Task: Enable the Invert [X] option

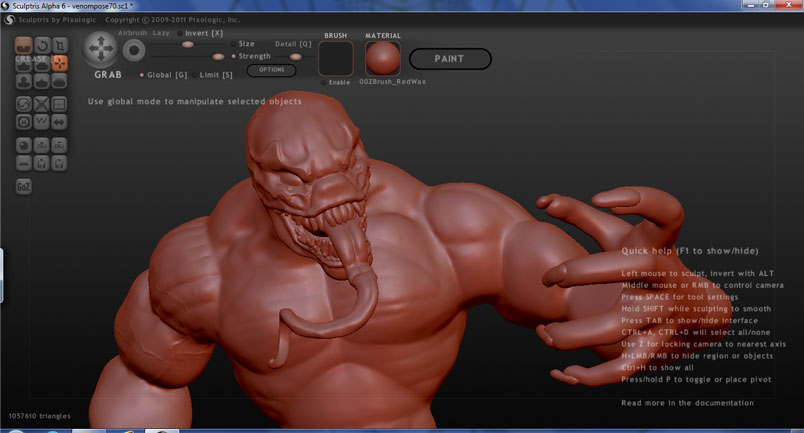Action: point(200,33)
